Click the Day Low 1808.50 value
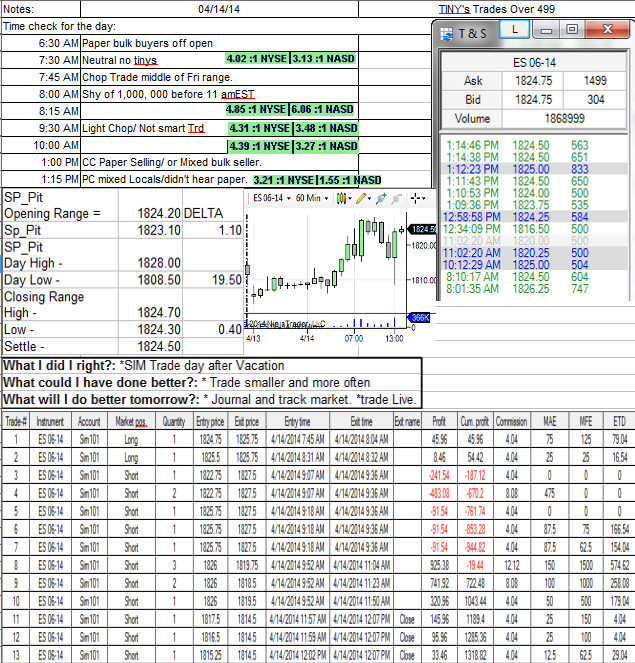This screenshot has width=635, height=663. click(159, 280)
